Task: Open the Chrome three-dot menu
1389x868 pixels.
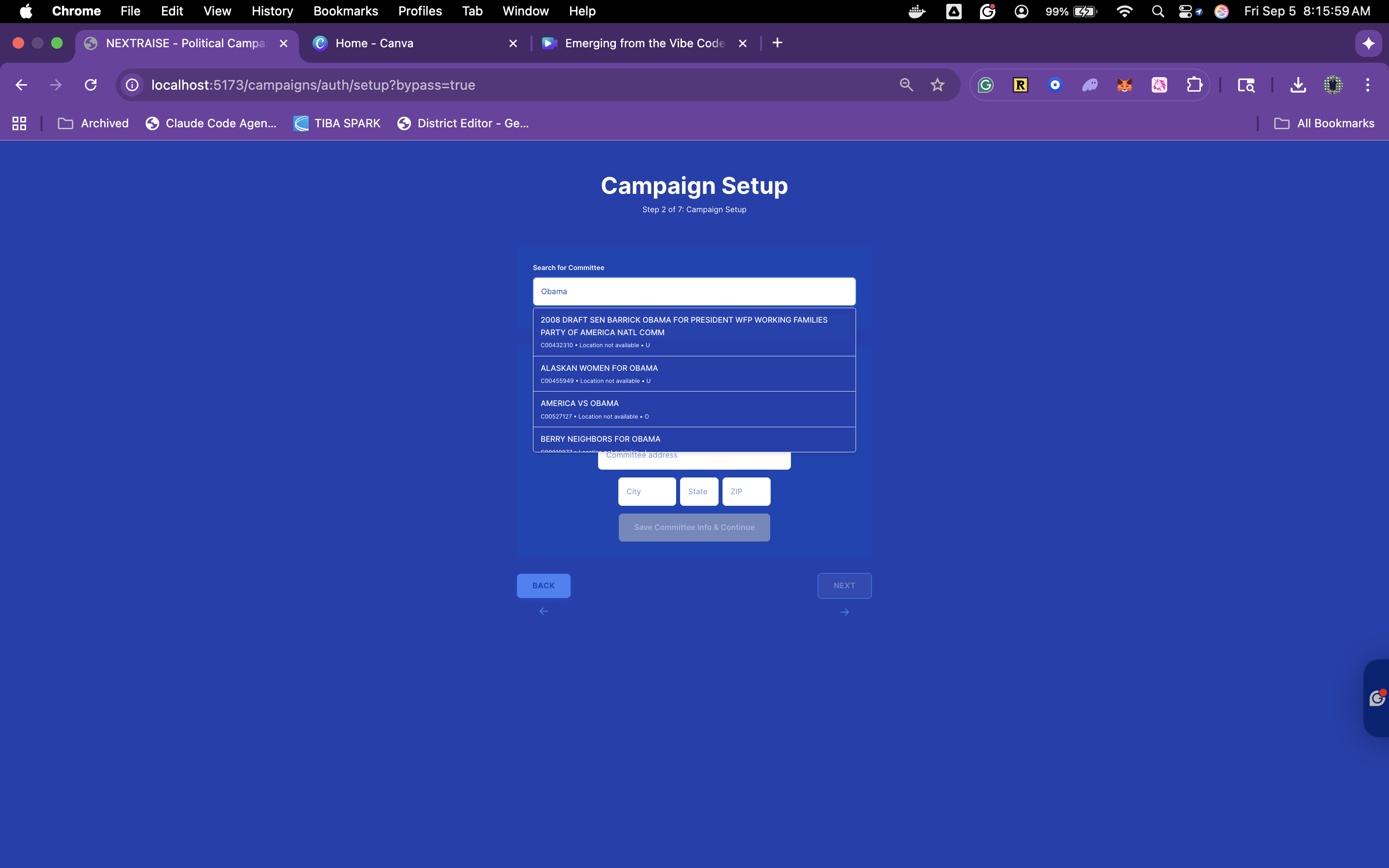Action: click(1367, 85)
